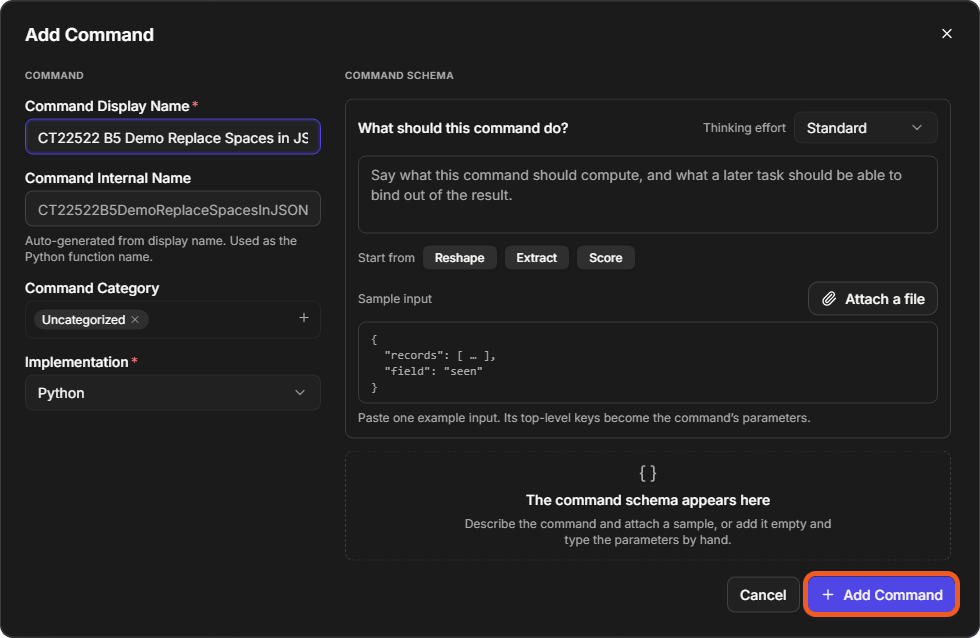
Task: Add a new command category
Action: (x=304, y=318)
